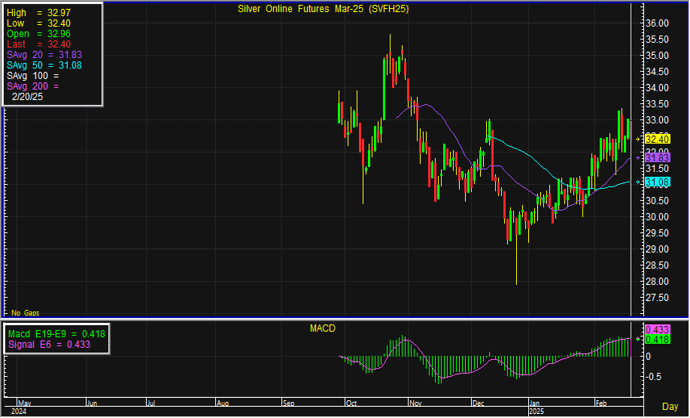This screenshot has height=418, width=690.
Task: Click the No Gaps label
Action: (x=24, y=314)
